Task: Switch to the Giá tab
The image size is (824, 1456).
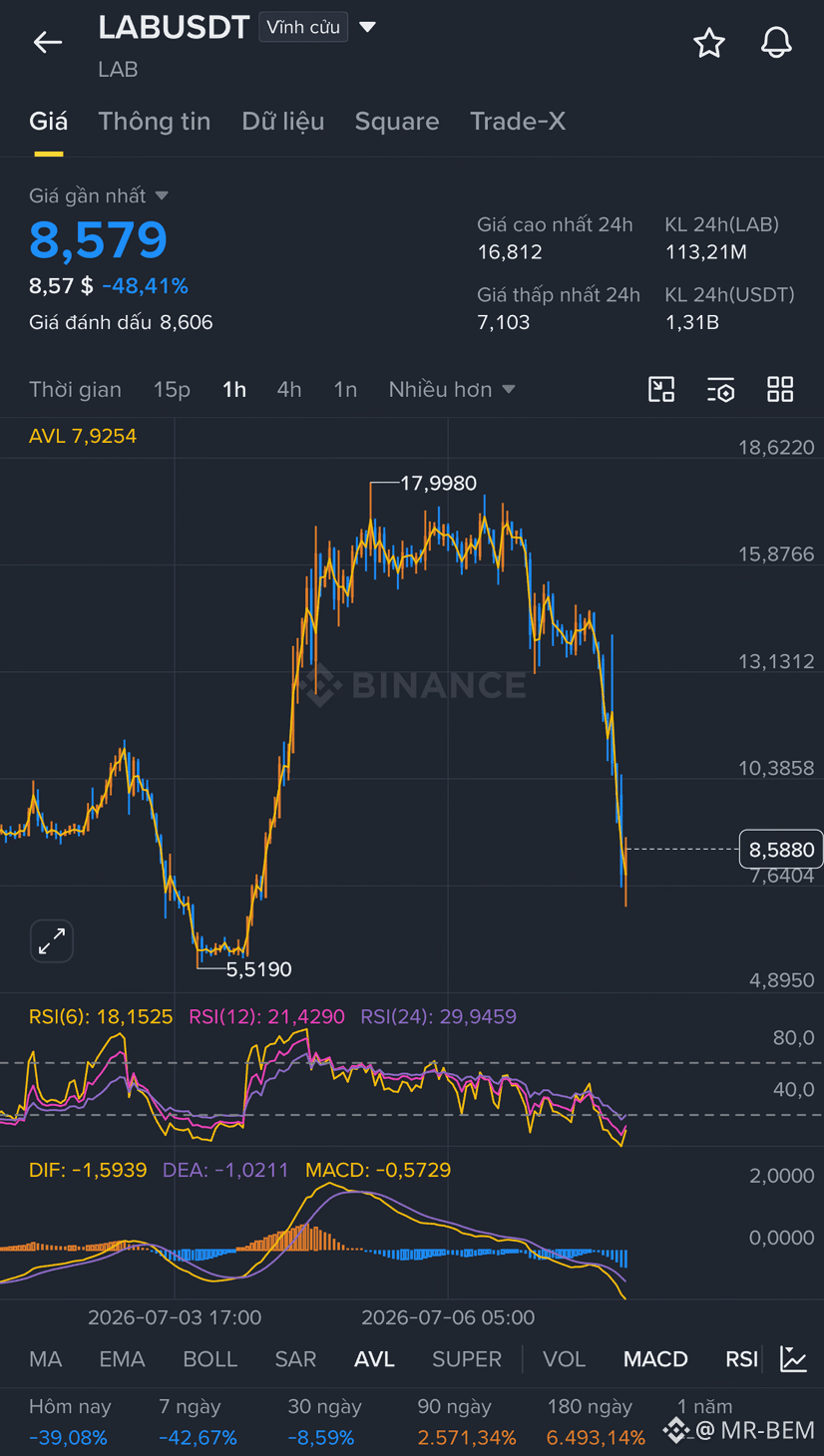Action: [48, 122]
